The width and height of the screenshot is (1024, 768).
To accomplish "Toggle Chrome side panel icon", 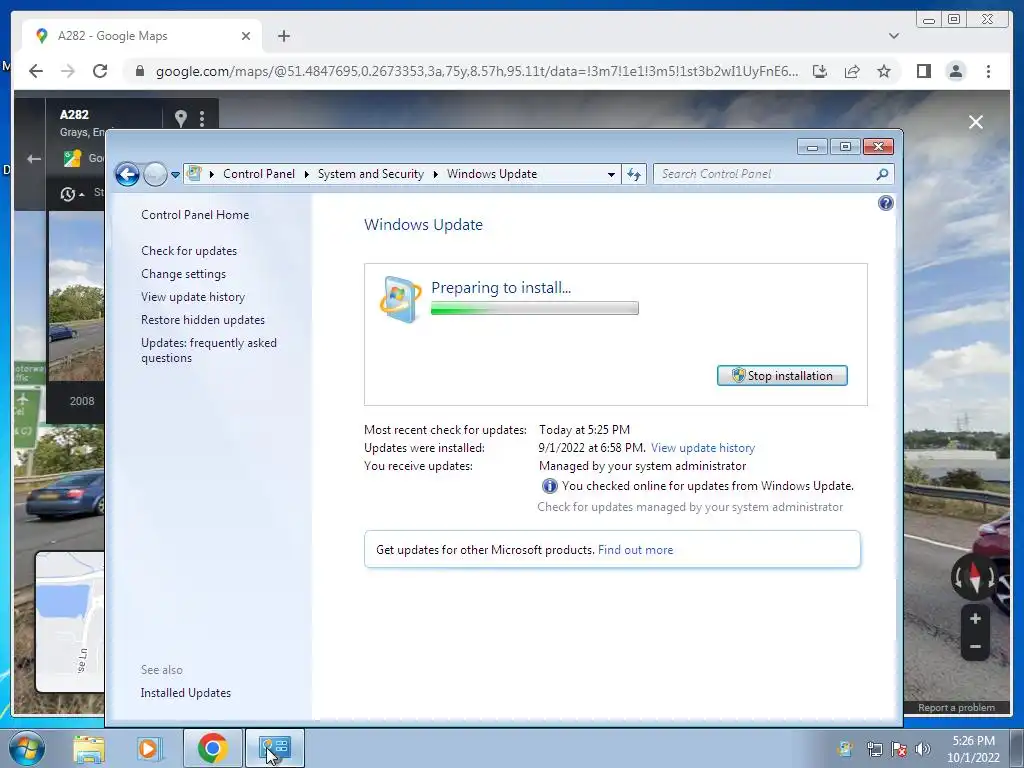I will tap(923, 71).
